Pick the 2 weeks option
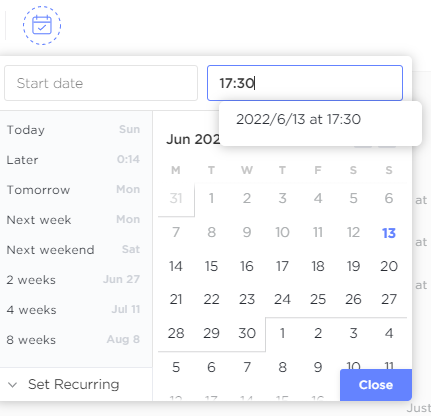The width and height of the screenshot is (431, 416). pyautogui.click(x=73, y=280)
